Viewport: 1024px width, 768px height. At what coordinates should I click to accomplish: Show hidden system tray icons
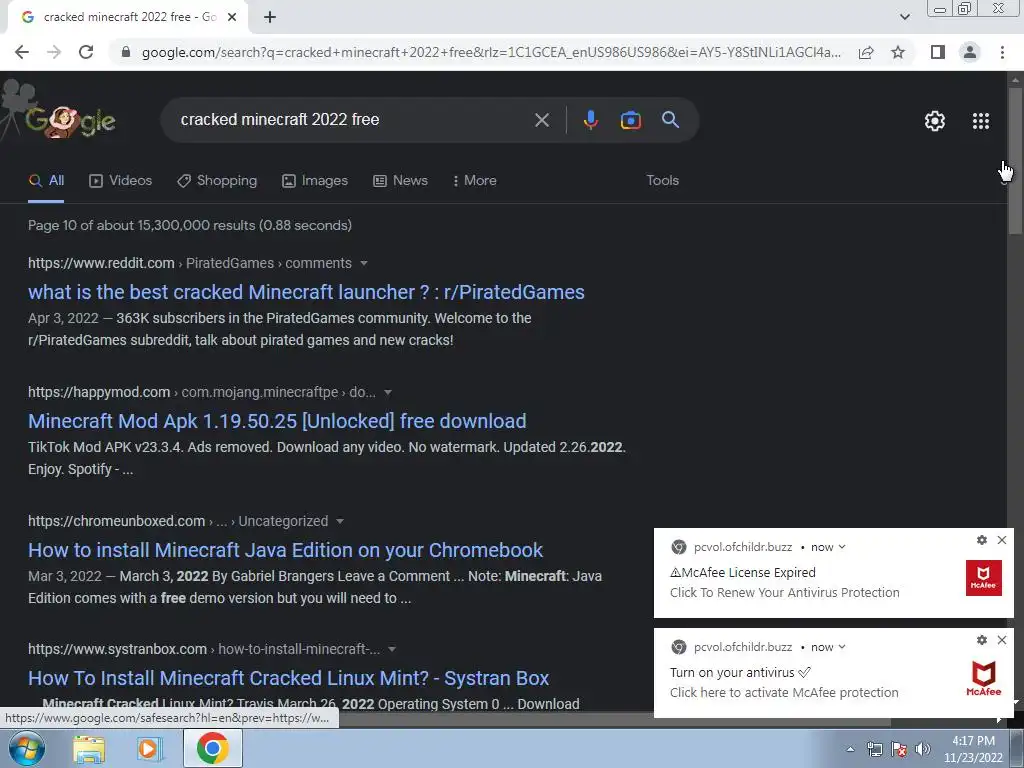(850, 749)
